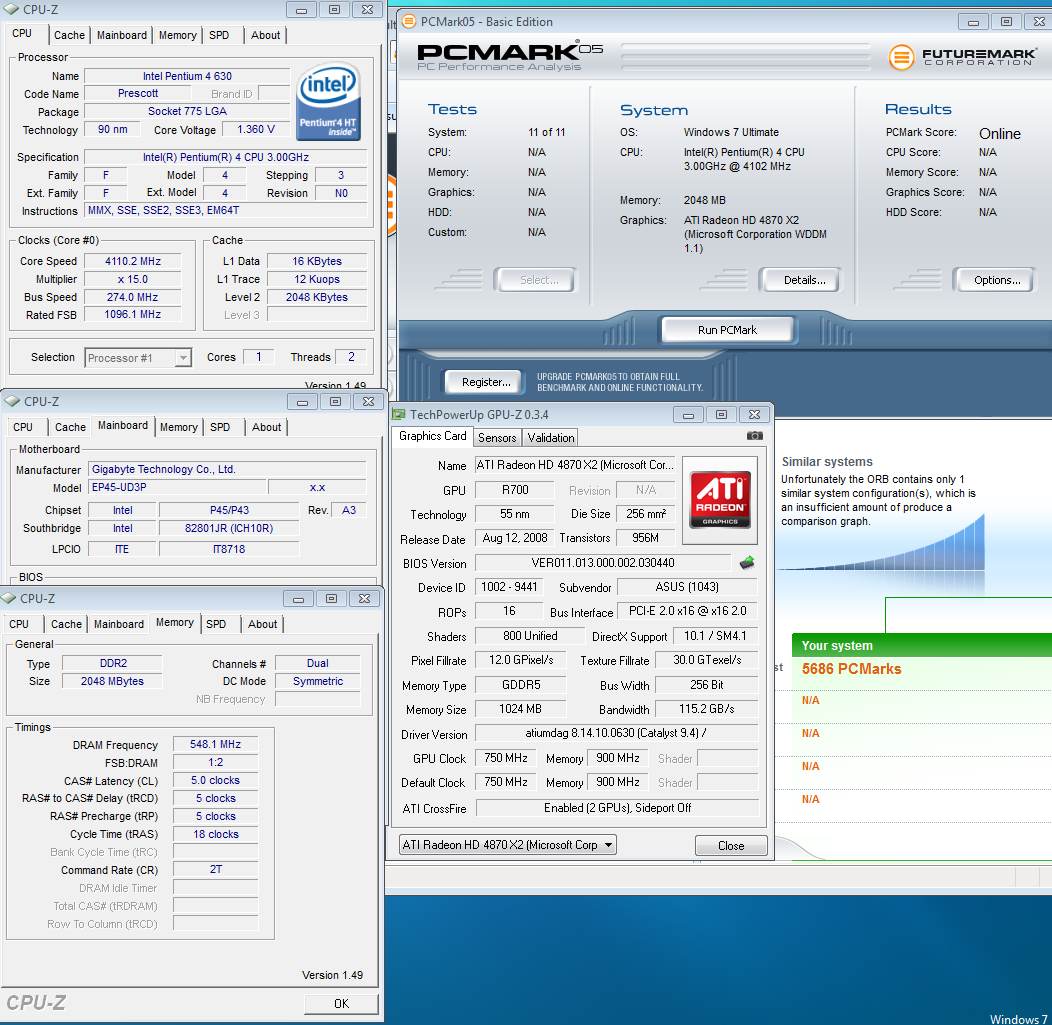Click the OK button in CPU-Z

tap(341, 1004)
